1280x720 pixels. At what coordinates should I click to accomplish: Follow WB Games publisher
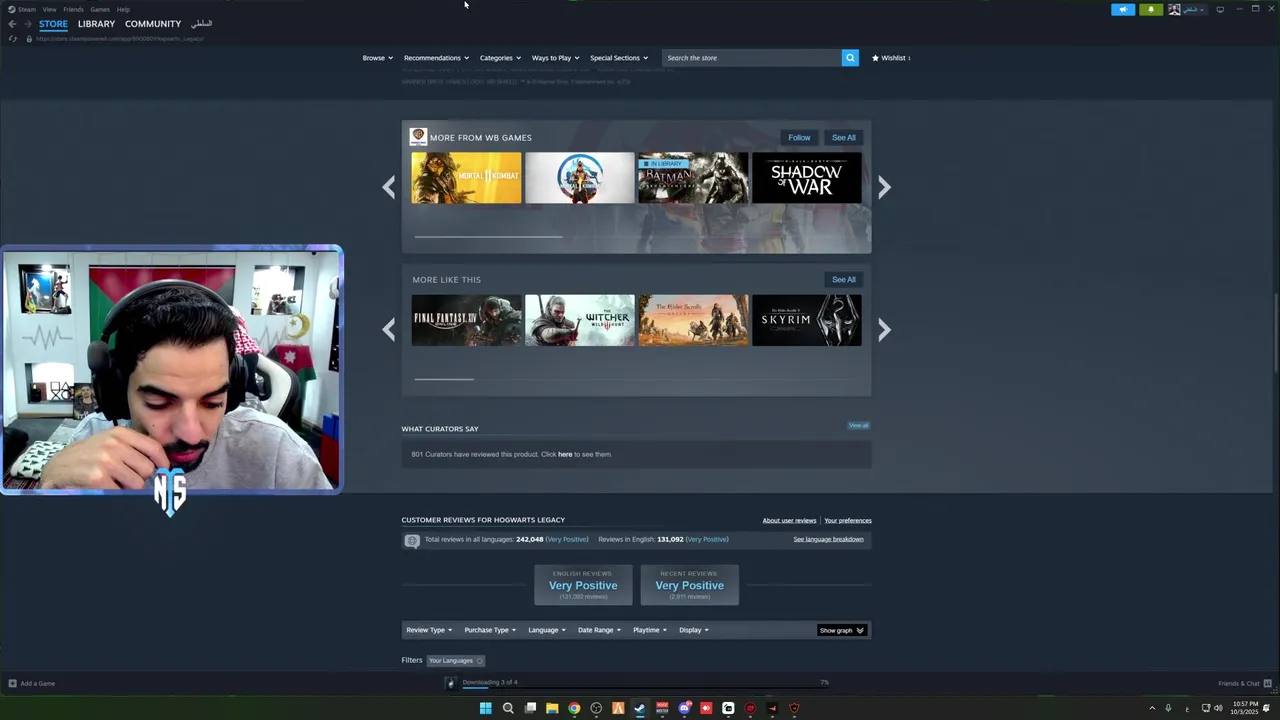click(799, 138)
